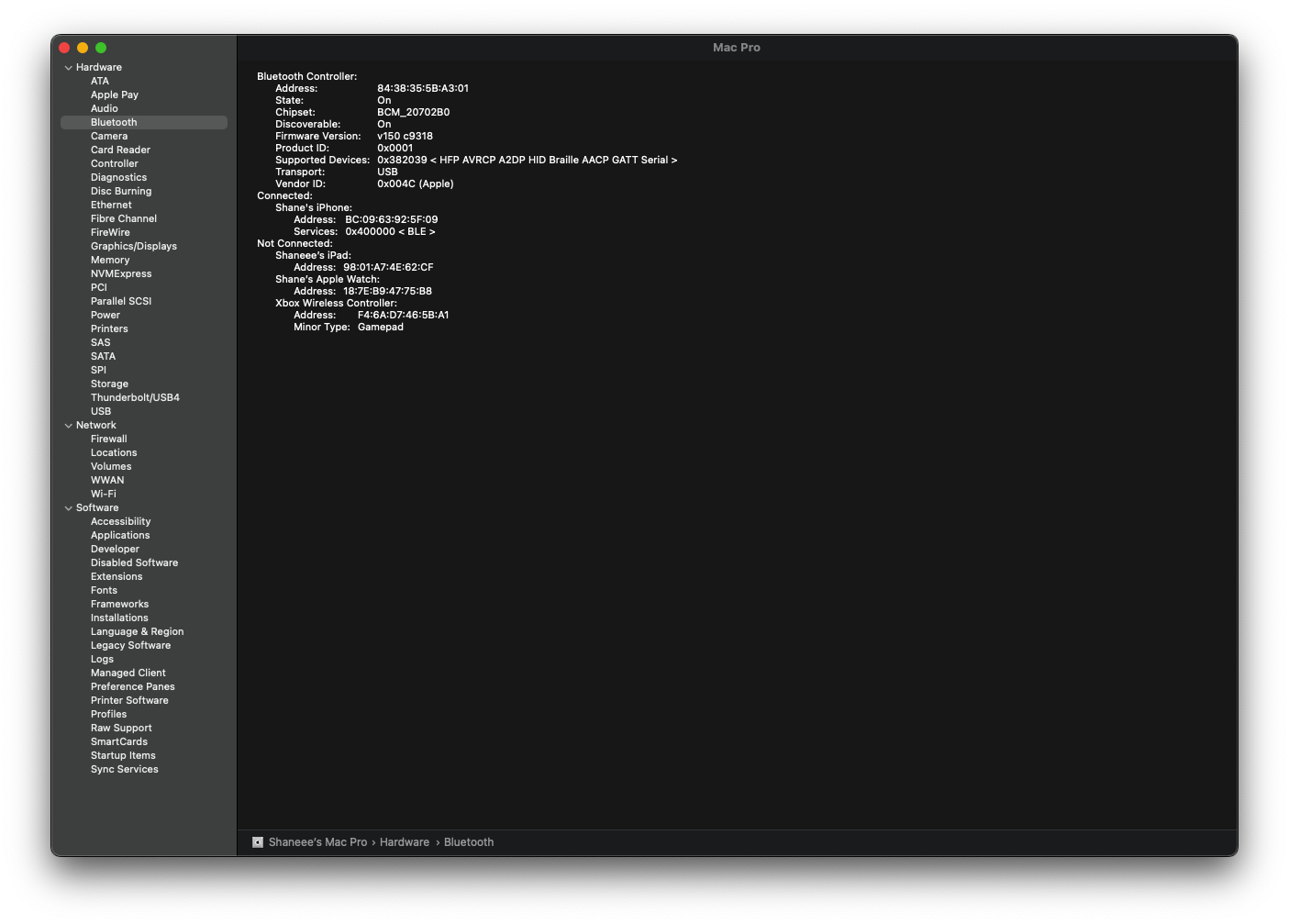Collapse the Network section chevron
Screen dimensions: 1289x924
click(x=68, y=426)
